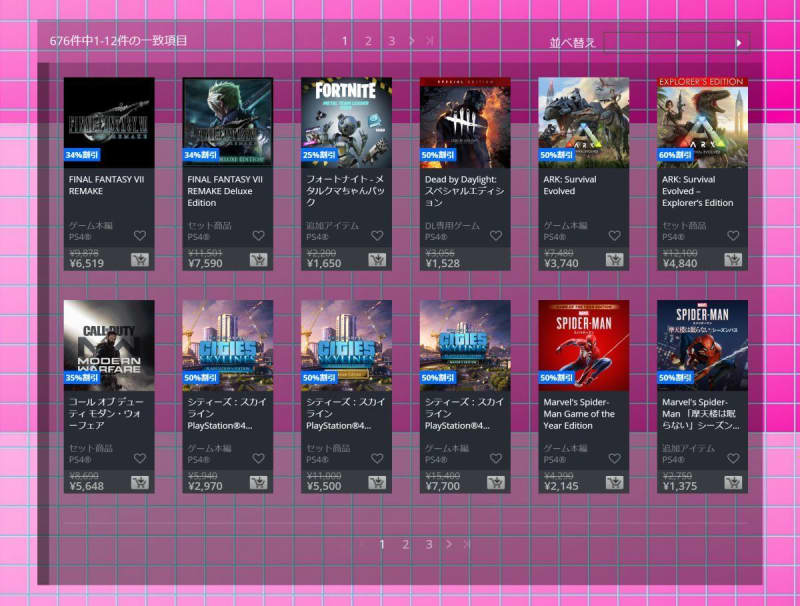
Task: Click the 25%割引 badge on Fortnite
Action: click(x=319, y=155)
